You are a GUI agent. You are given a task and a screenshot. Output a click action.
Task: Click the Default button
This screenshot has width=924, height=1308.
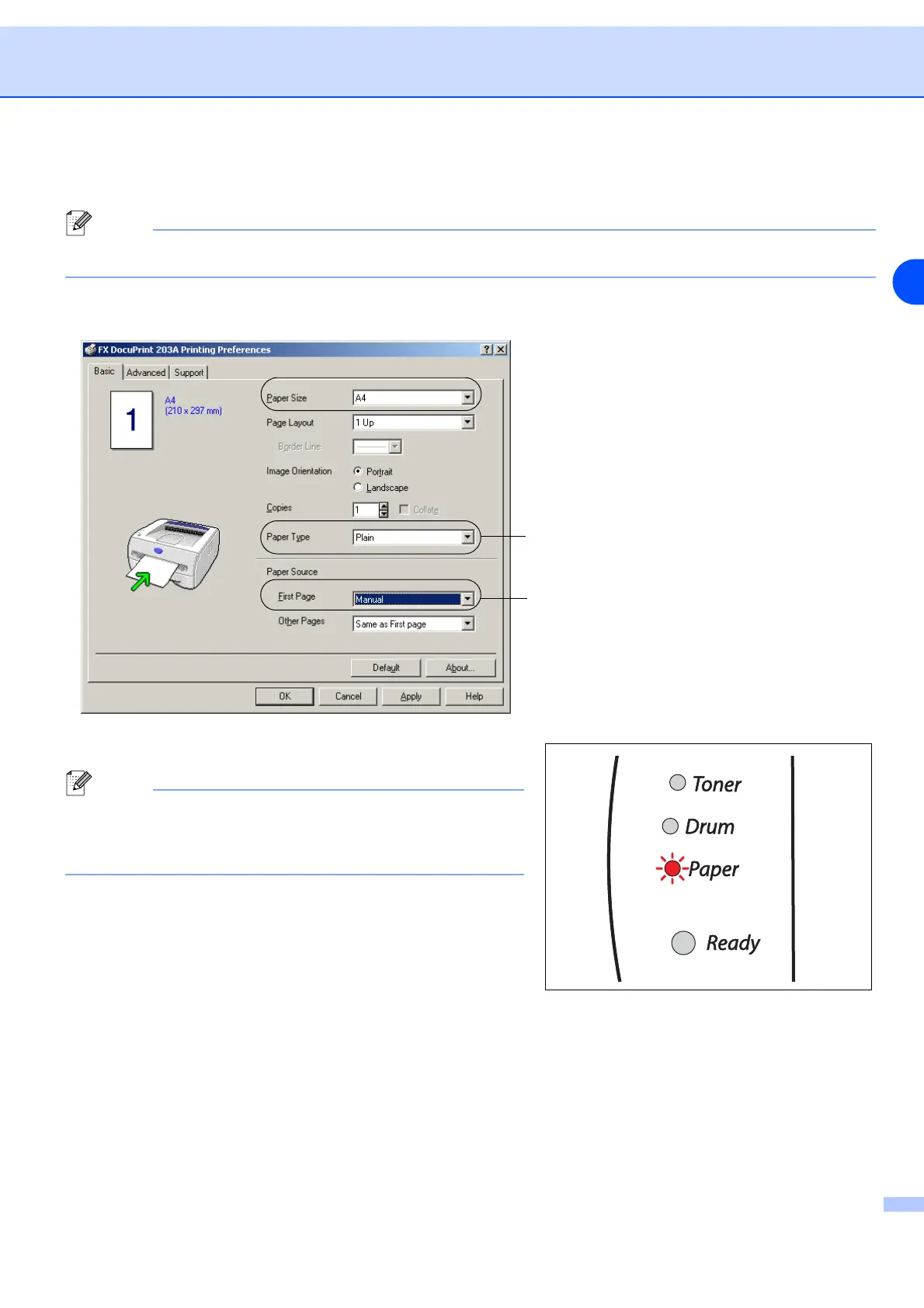(x=386, y=668)
